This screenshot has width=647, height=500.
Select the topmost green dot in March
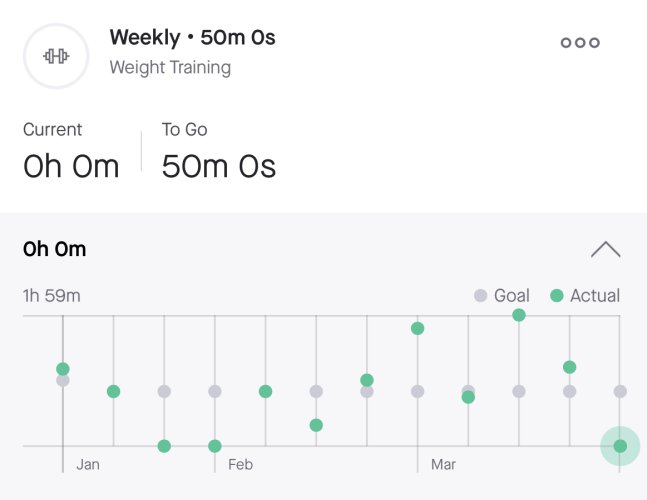coord(519,315)
